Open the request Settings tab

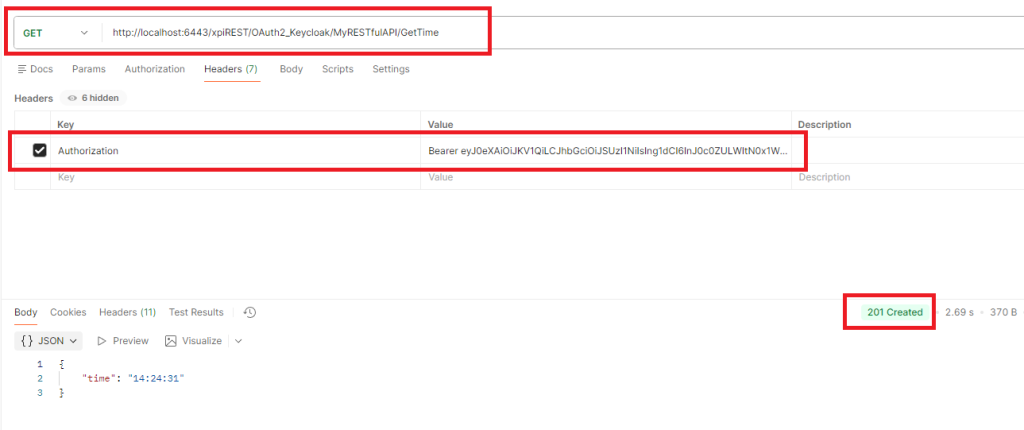390,69
